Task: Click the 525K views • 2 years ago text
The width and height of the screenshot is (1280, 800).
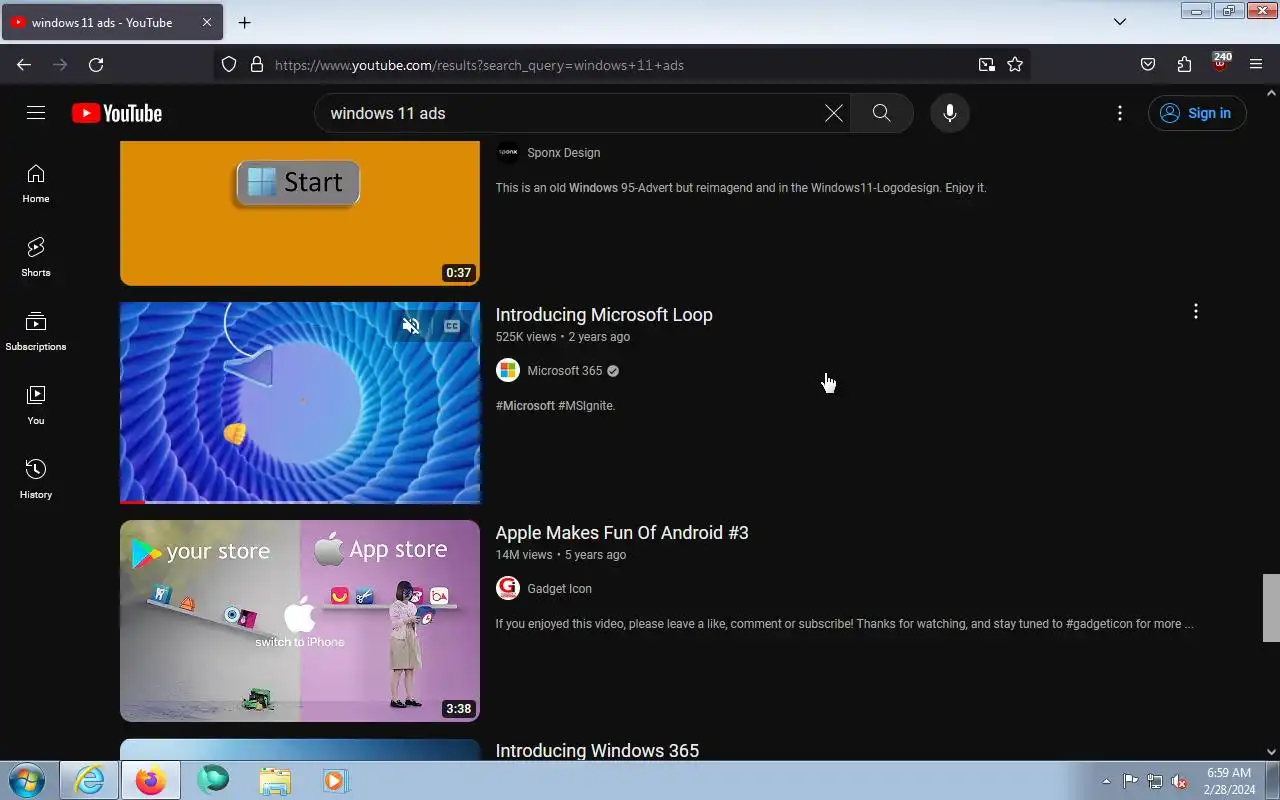Action: pyautogui.click(x=563, y=337)
